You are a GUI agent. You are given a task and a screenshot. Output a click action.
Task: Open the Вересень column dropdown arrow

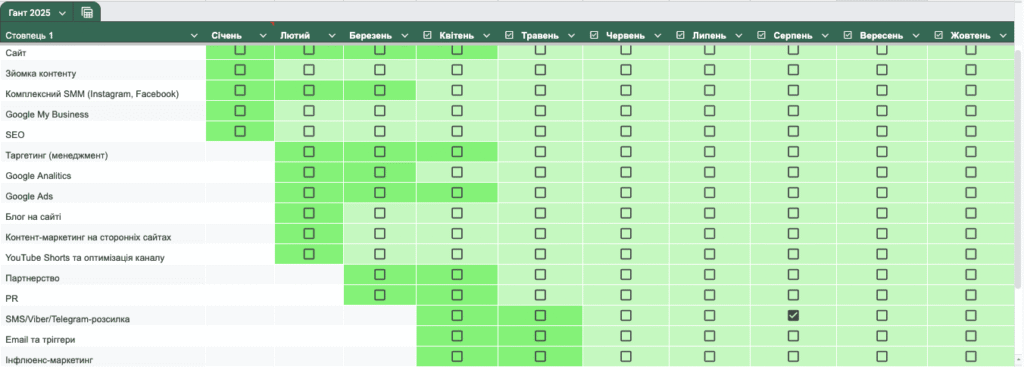click(916, 35)
